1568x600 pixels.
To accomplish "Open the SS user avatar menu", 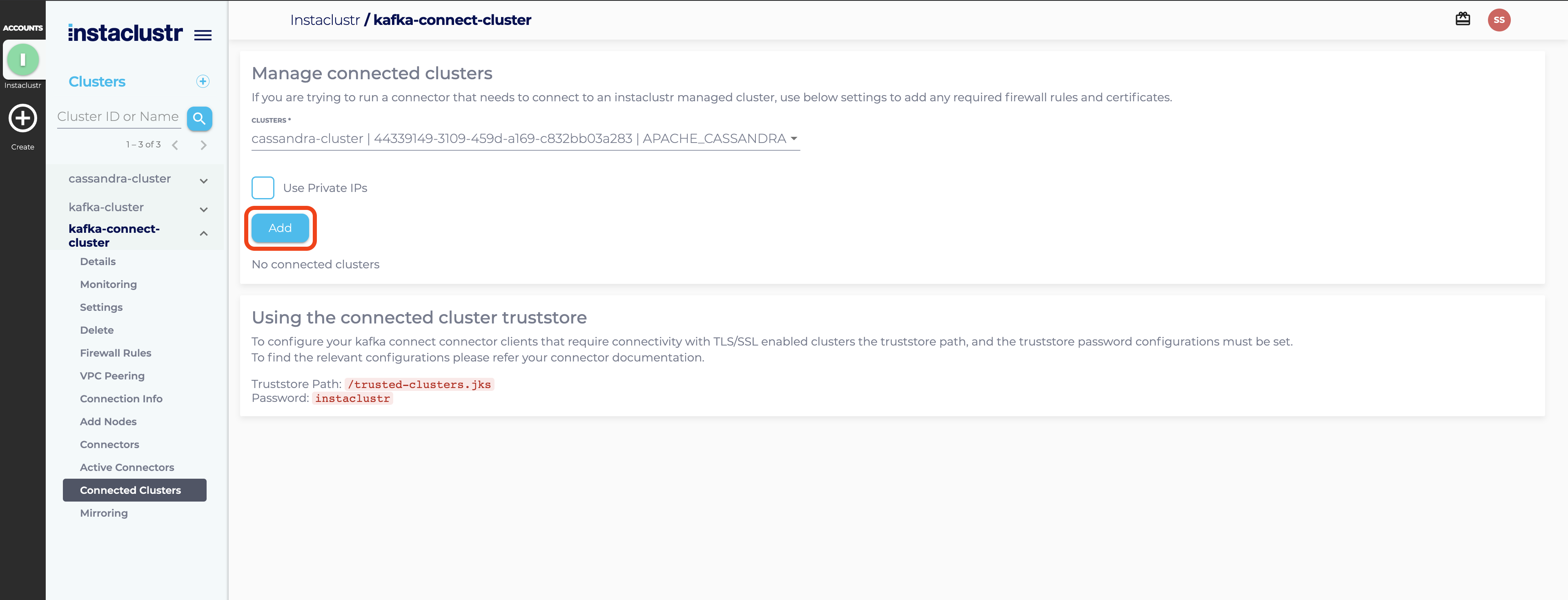I will [x=1499, y=20].
